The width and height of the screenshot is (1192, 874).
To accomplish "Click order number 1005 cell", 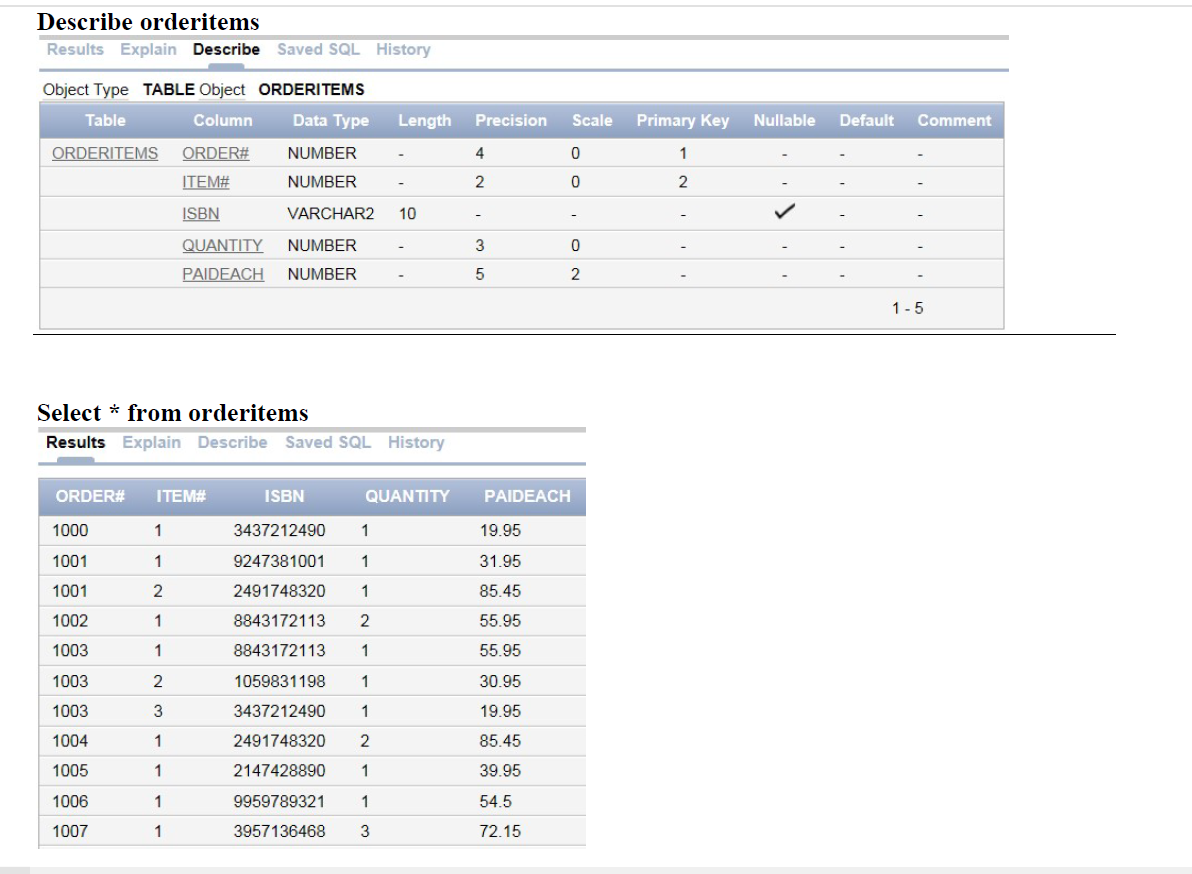I will pos(70,771).
